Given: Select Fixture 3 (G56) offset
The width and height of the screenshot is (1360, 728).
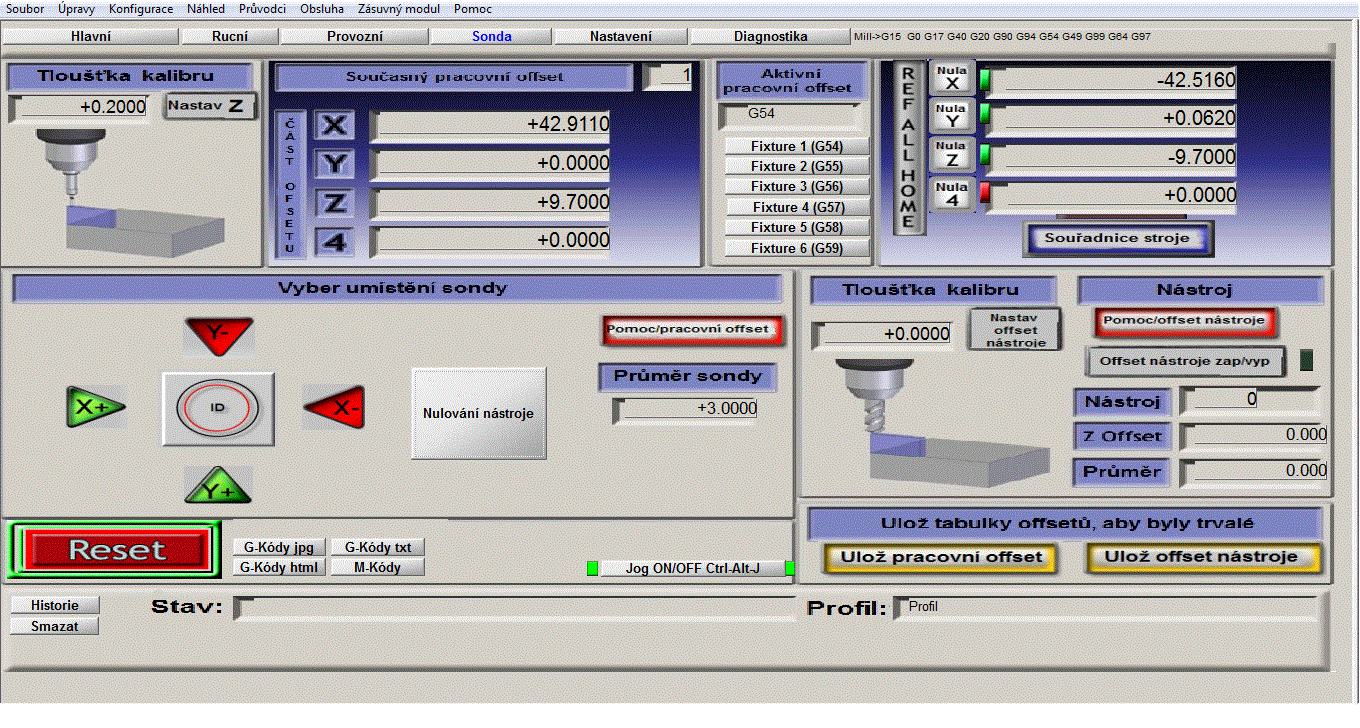Looking at the screenshot, I should 797,187.
